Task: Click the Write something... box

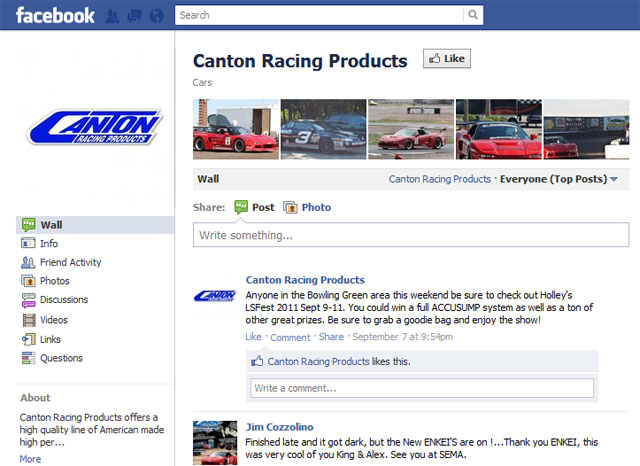Action: click(411, 235)
